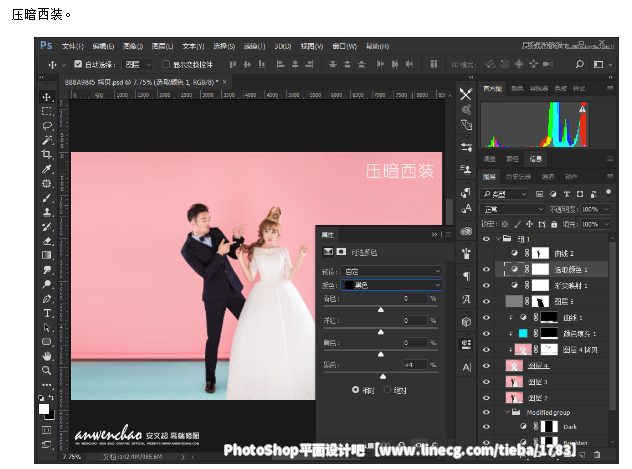Filter layers by type layers (T icon)
Viewport: 632px width, 469px height.
[567, 194]
